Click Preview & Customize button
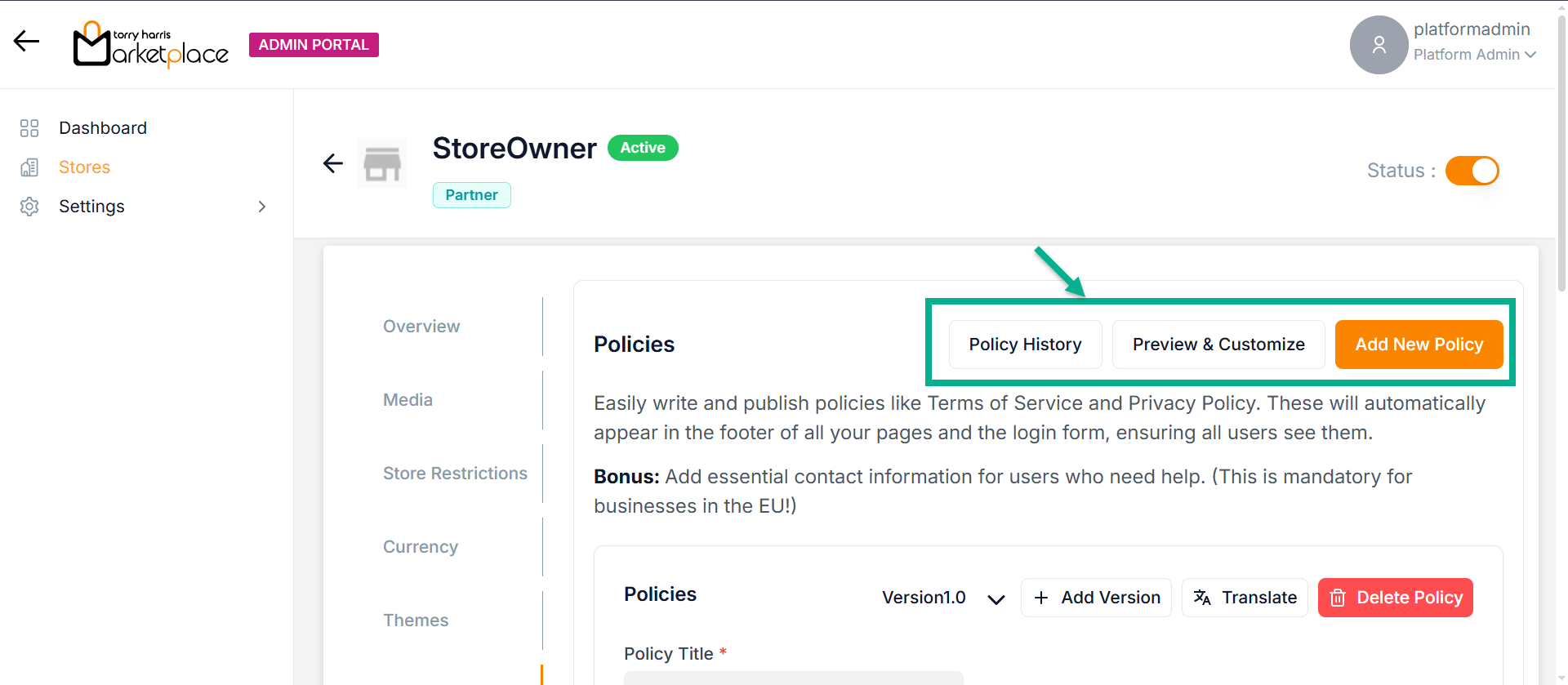The width and height of the screenshot is (1568, 685). pos(1218,345)
